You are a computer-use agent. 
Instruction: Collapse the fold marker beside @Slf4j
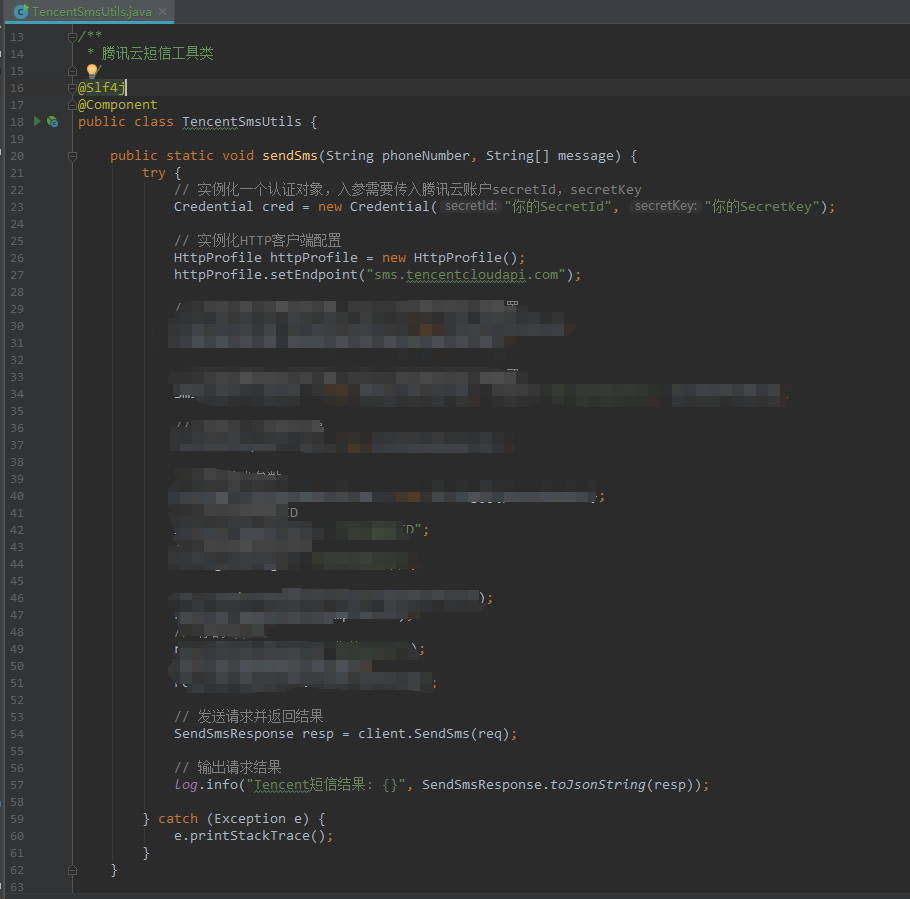pos(72,88)
